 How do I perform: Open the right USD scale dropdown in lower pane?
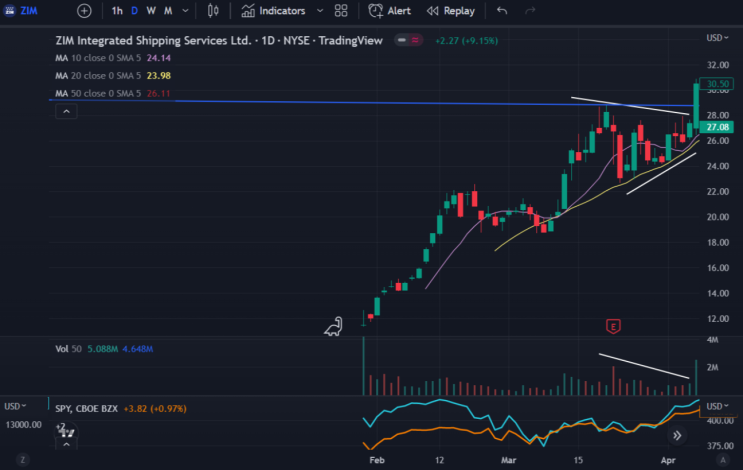pos(718,407)
